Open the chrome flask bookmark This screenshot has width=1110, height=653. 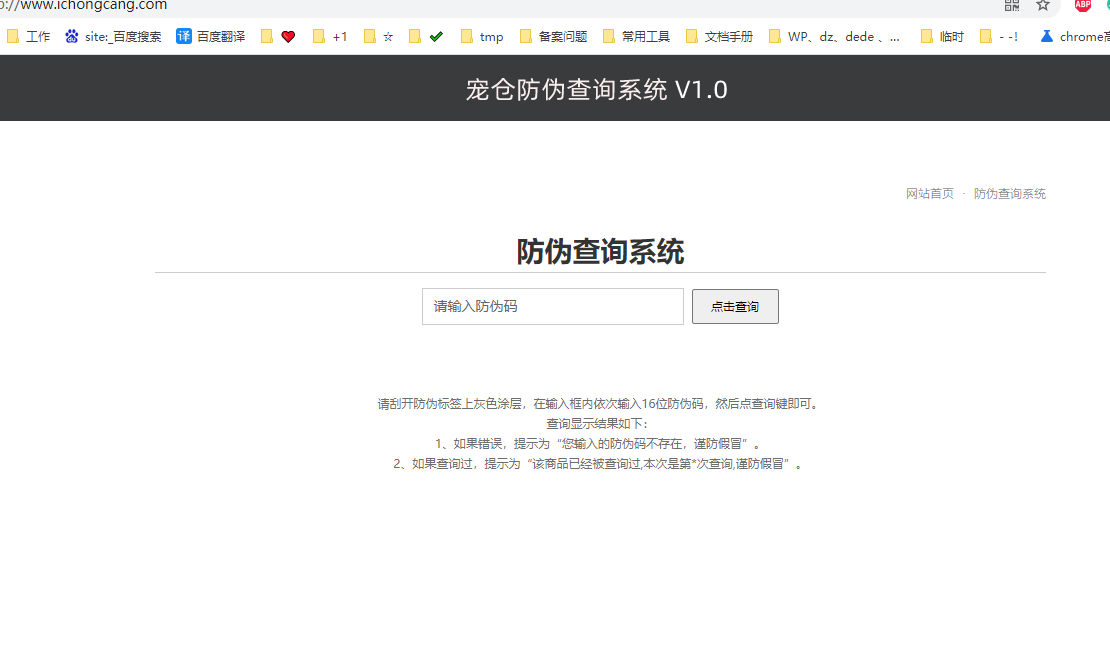coord(1073,37)
